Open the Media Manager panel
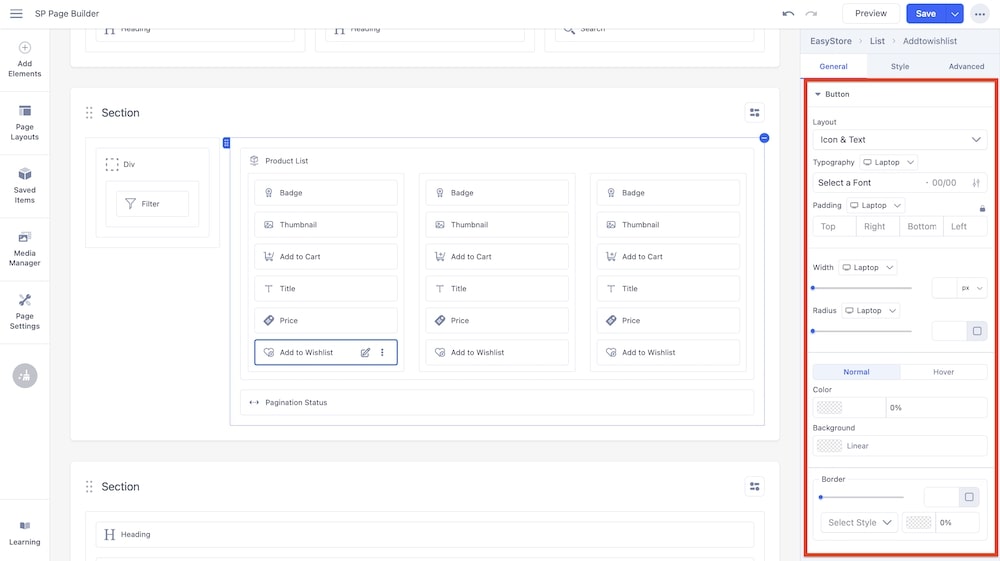The image size is (1000, 561). [x=25, y=248]
